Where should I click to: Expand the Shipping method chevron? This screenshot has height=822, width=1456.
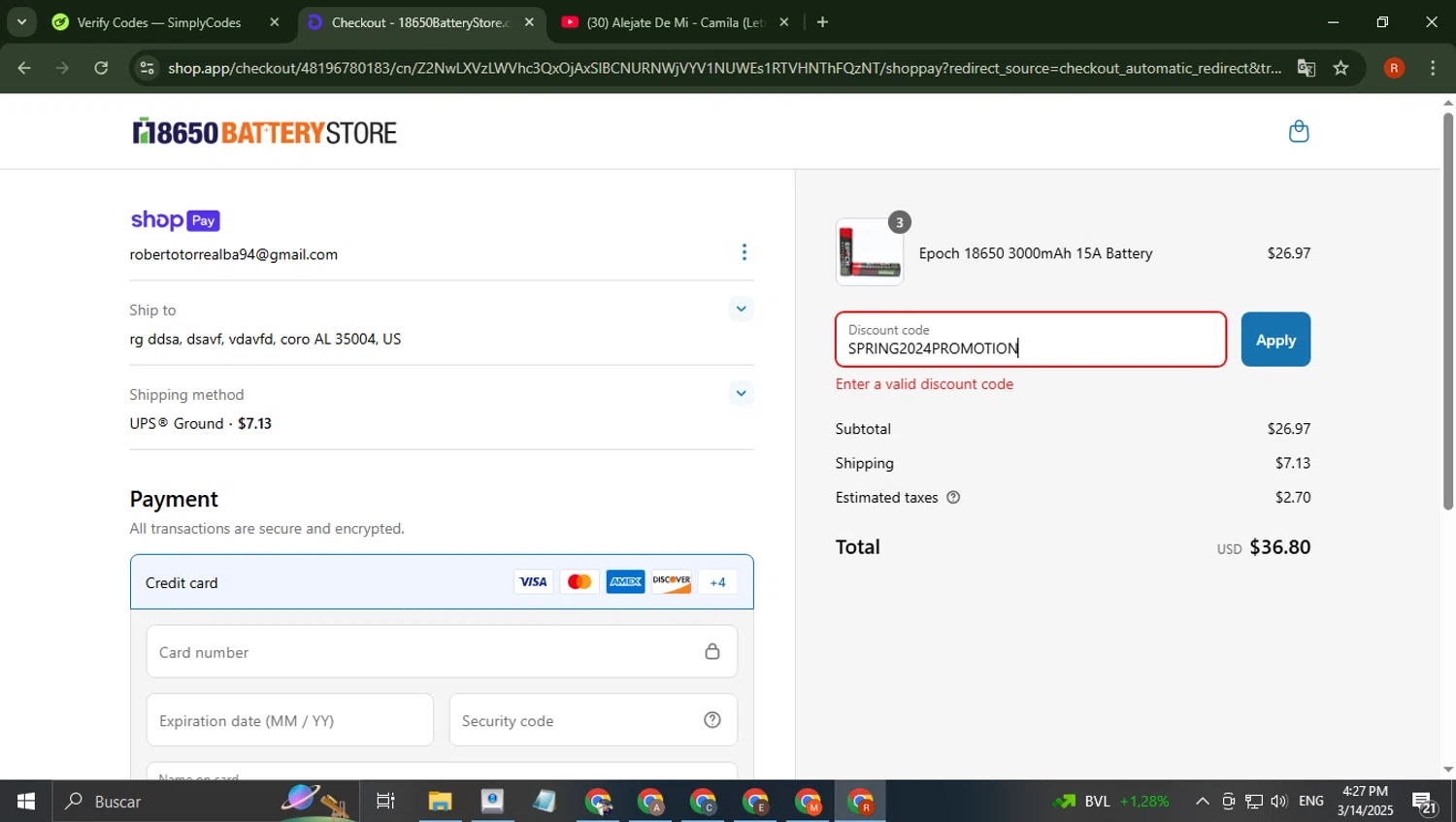[741, 394]
